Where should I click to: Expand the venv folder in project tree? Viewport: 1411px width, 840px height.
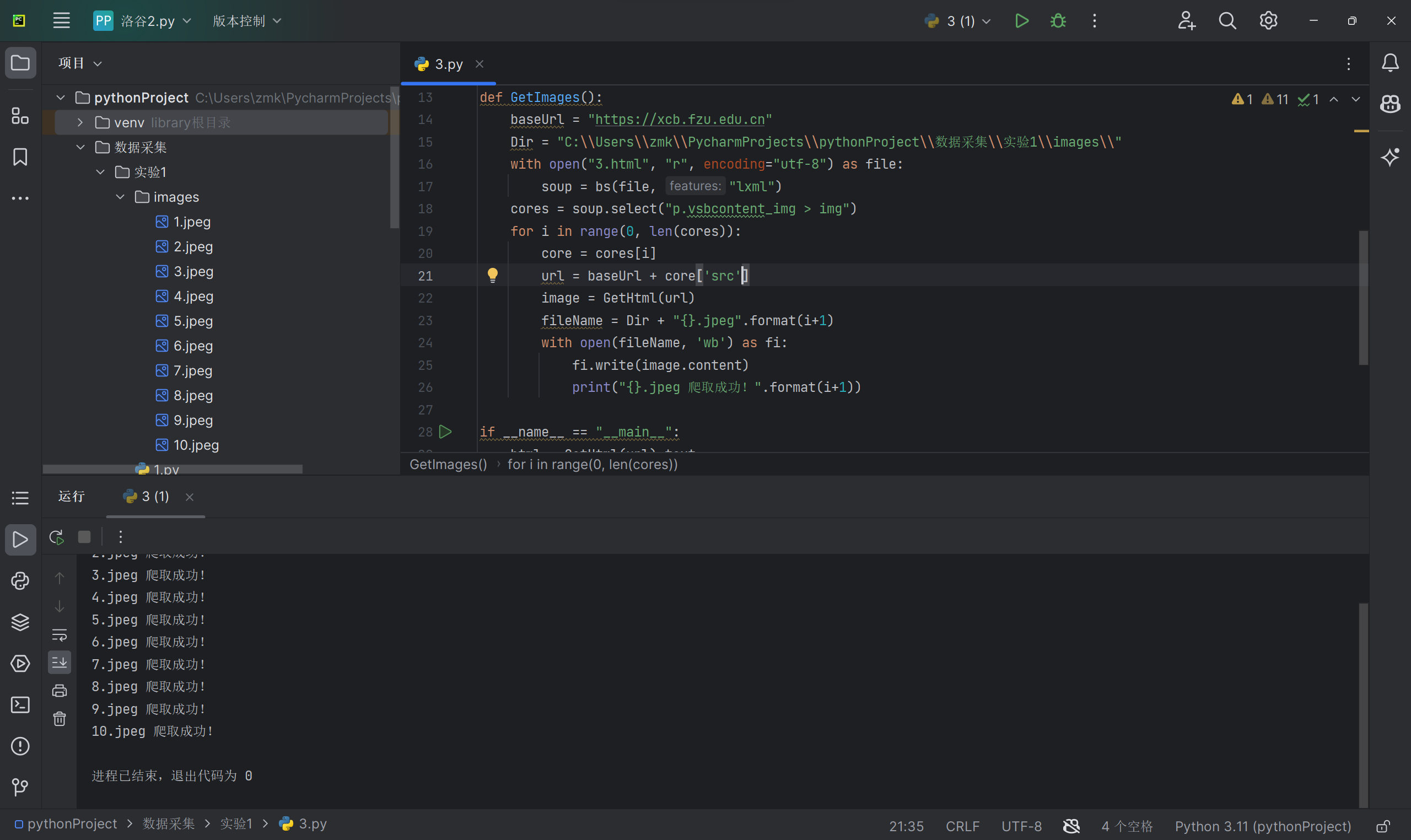(80, 122)
